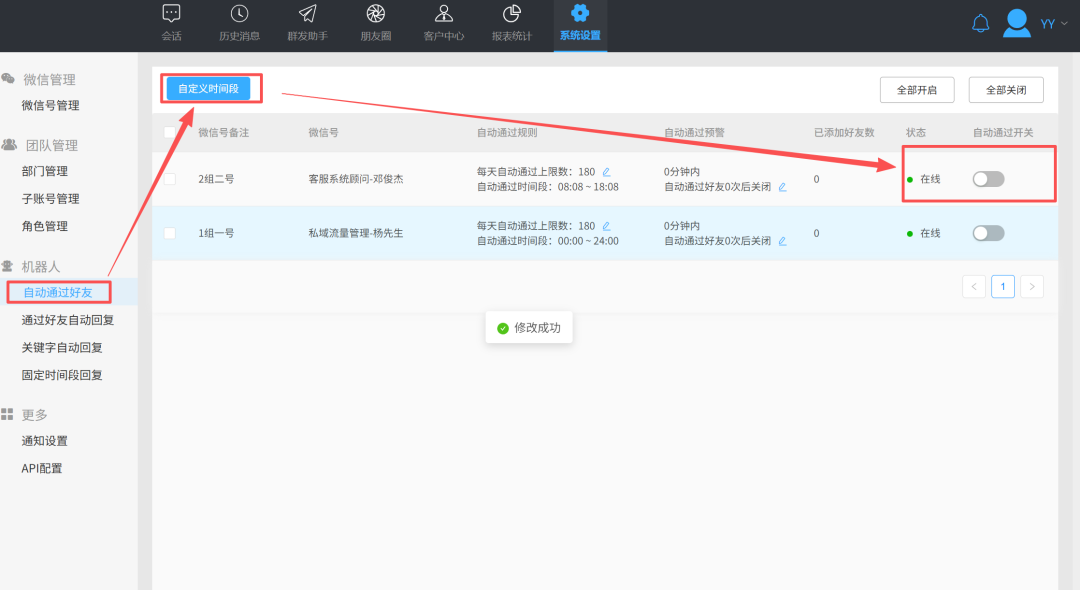Click the 团队管理 section icon
The image size is (1080, 590).
tap(9, 145)
